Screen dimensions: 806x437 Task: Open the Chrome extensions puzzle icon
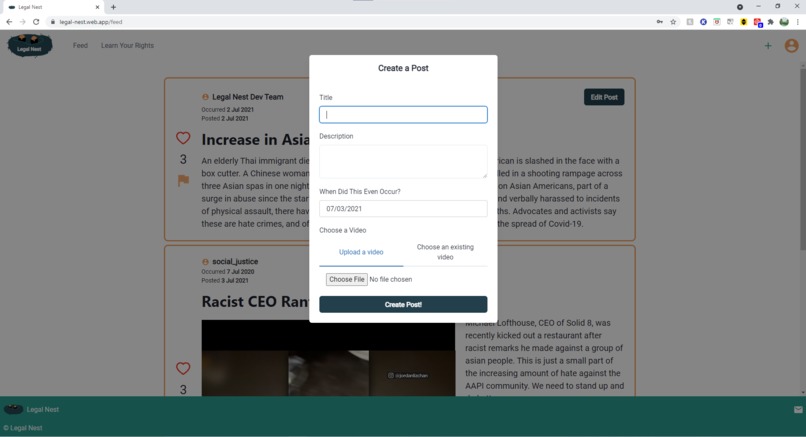[x=771, y=22]
